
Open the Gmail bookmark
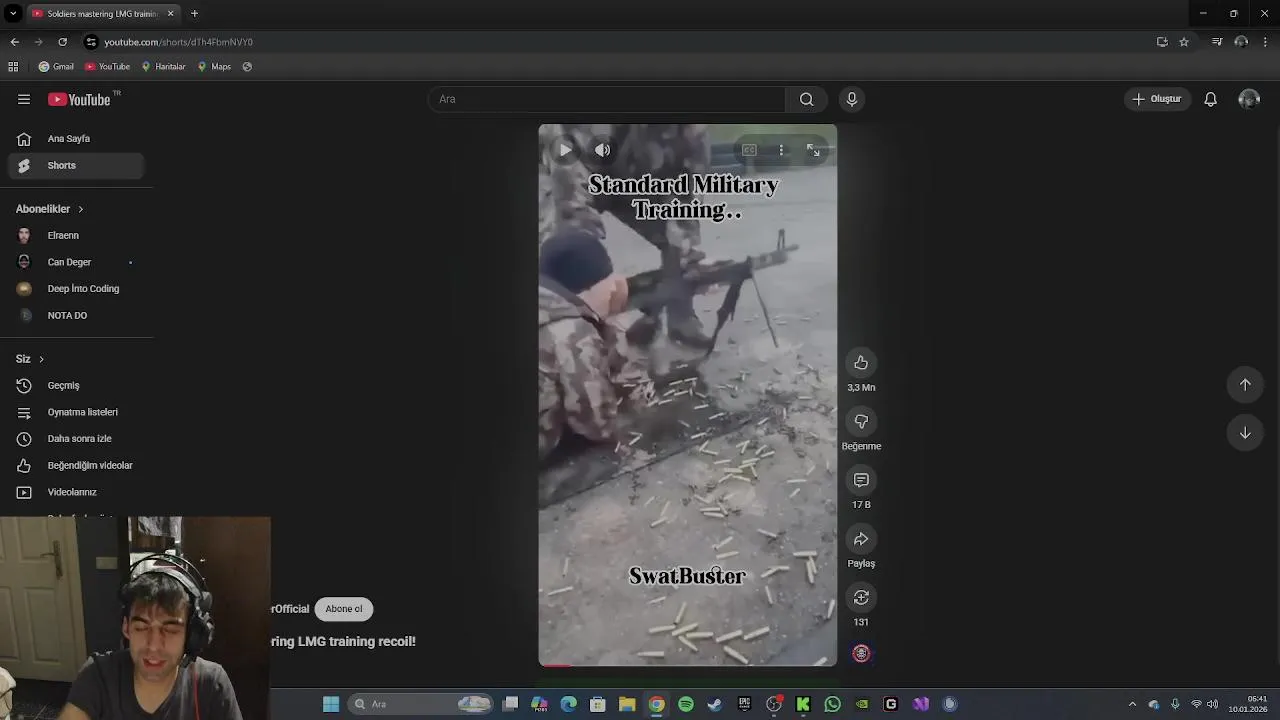(56, 67)
